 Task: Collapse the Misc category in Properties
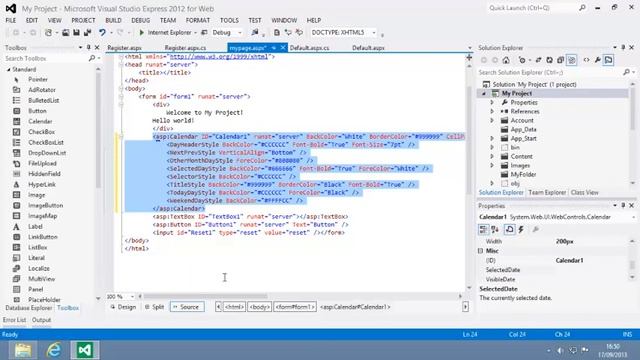(480, 251)
